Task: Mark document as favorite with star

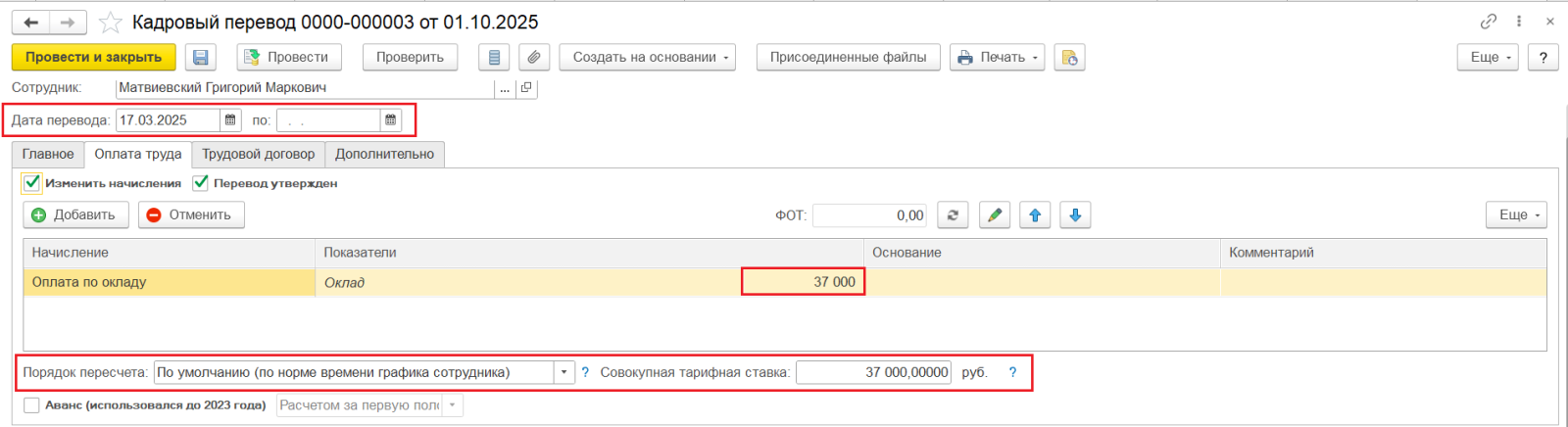Action: coord(111,22)
